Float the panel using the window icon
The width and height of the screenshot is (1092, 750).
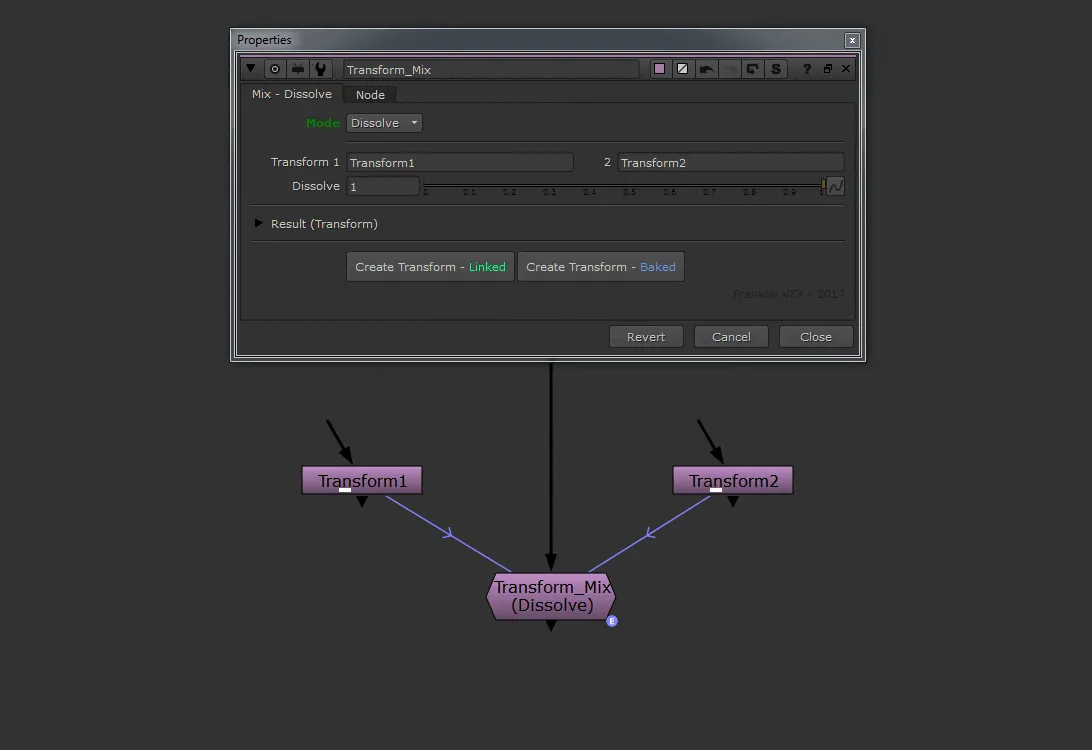(827, 68)
